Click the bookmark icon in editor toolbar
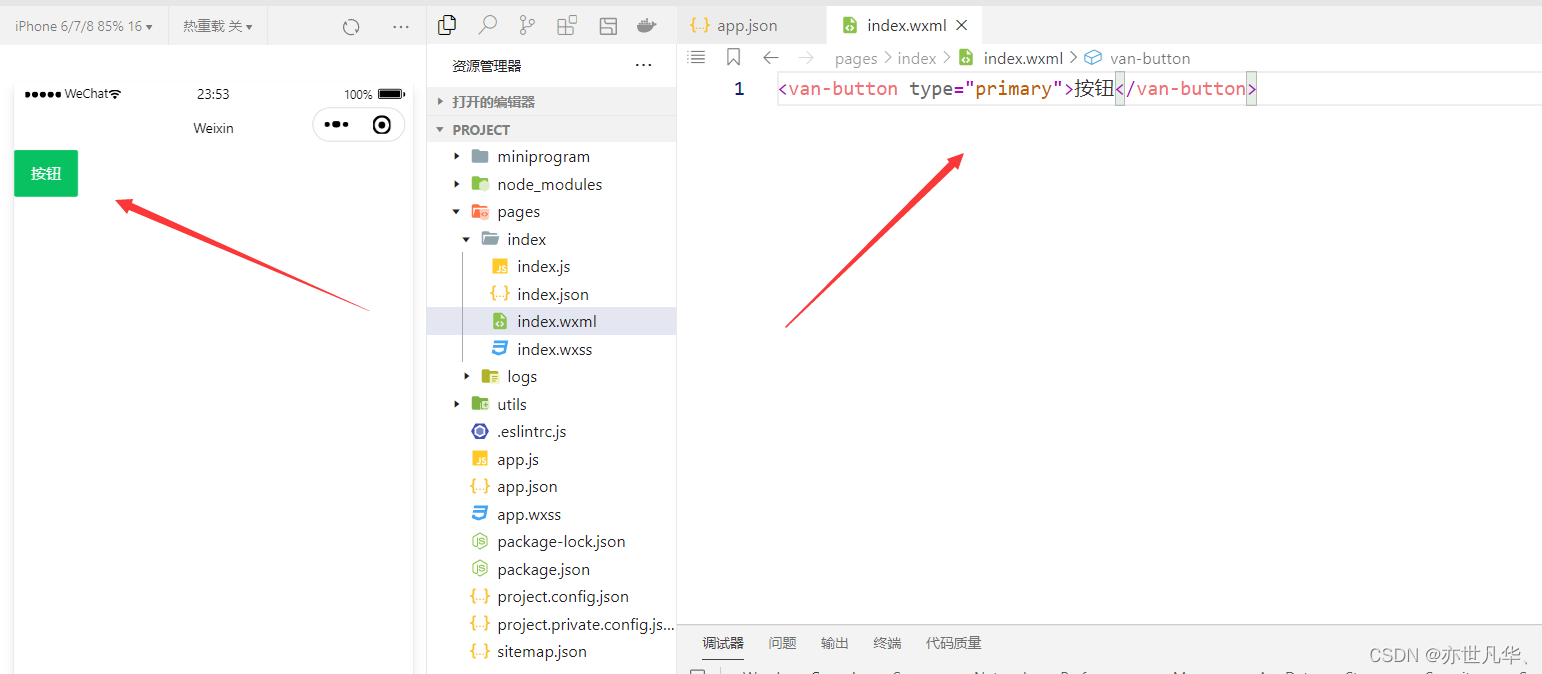The image size is (1542, 674). [733, 58]
